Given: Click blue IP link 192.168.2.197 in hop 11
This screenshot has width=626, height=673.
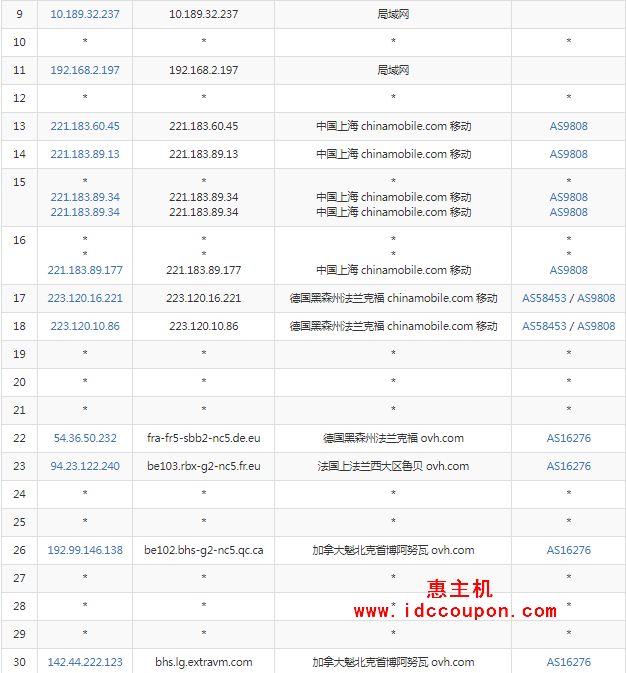Looking at the screenshot, I should pyautogui.click(x=85, y=71).
